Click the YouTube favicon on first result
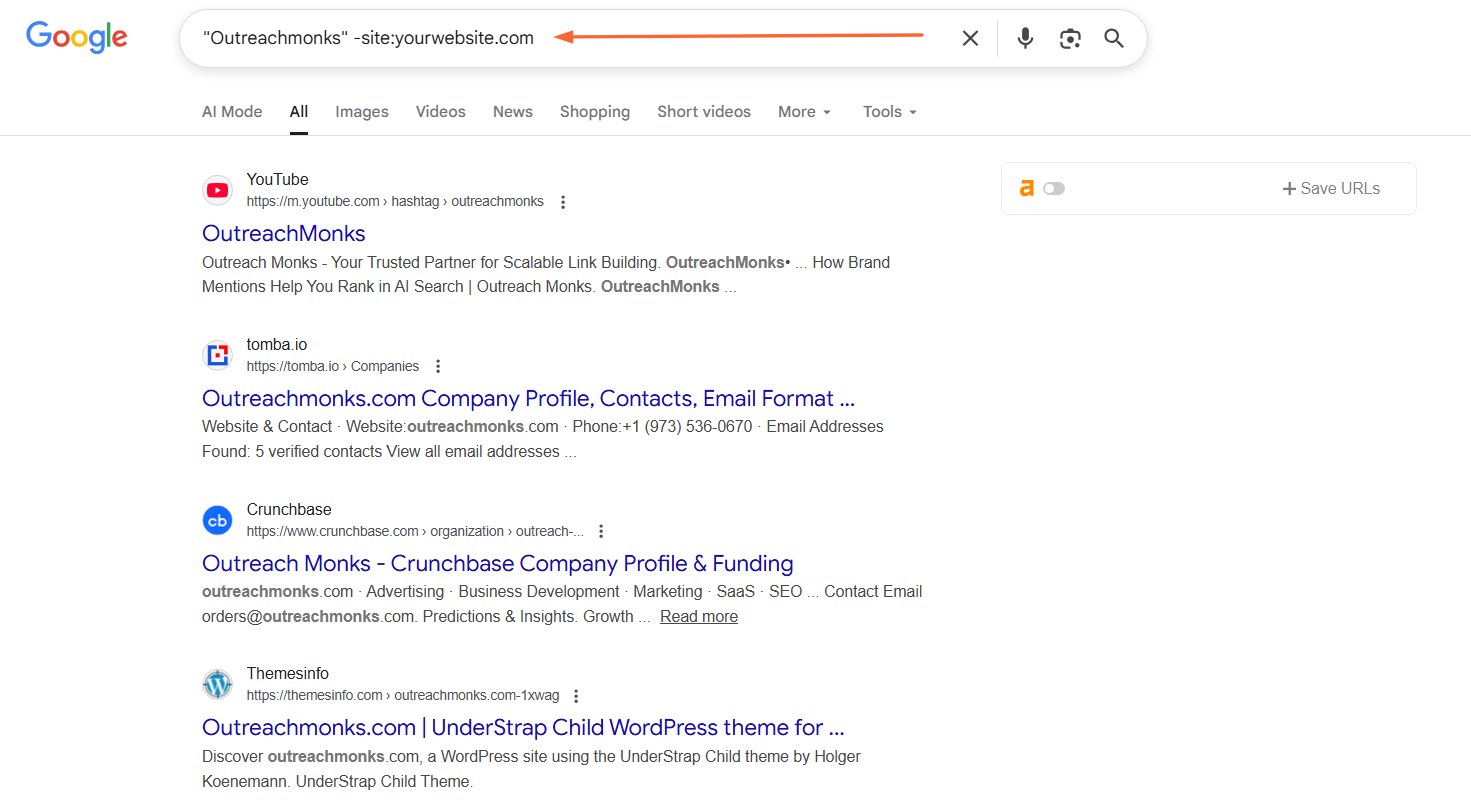1471x810 pixels. point(217,190)
